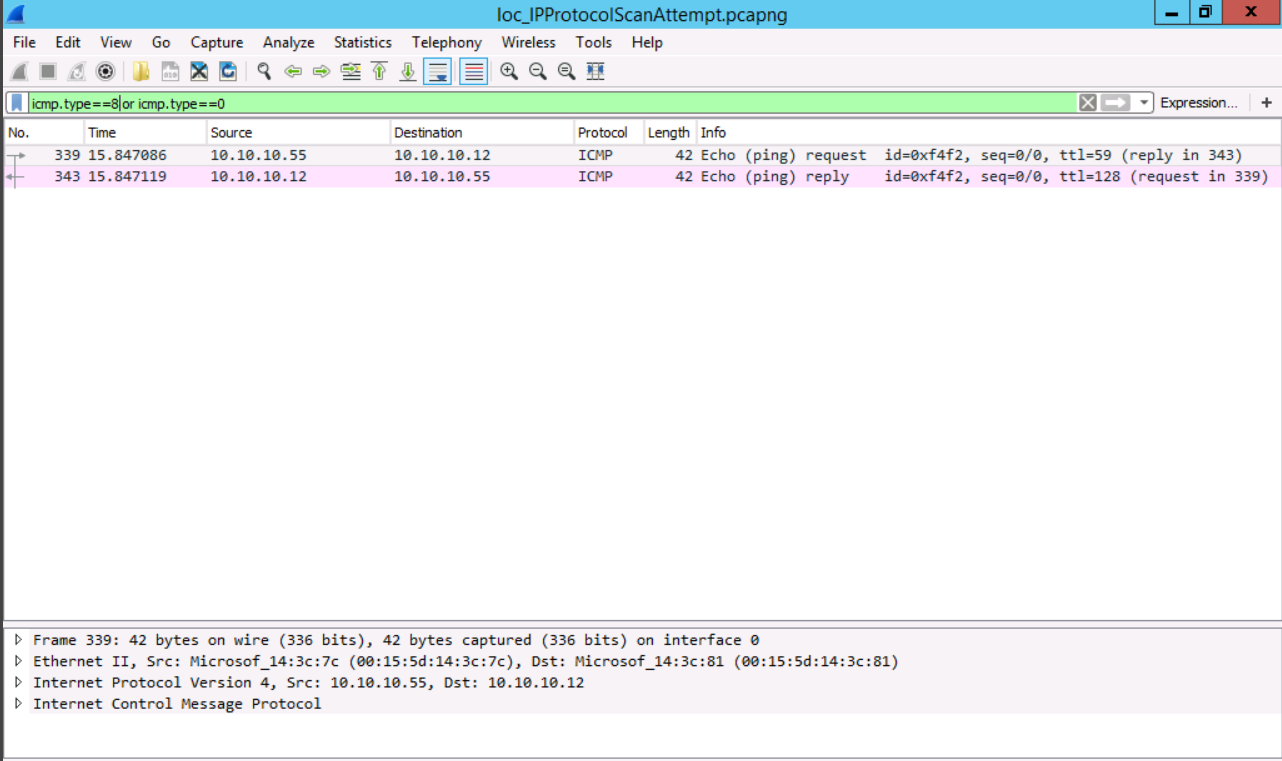The height and width of the screenshot is (761, 1282).
Task: Expand Internet Protocol Version 4 row
Action: (18, 682)
